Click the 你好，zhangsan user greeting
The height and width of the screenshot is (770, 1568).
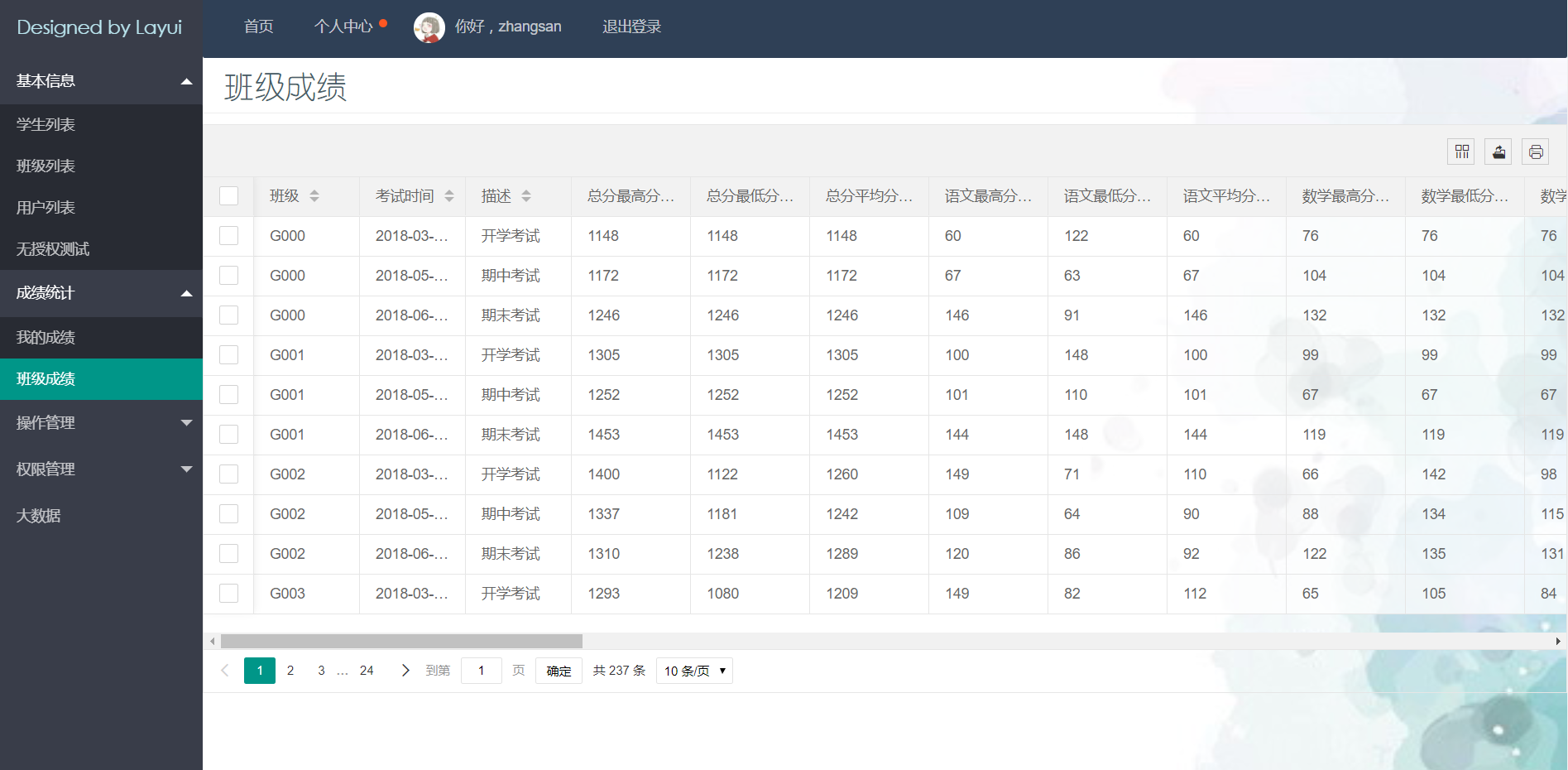[508, 27]
